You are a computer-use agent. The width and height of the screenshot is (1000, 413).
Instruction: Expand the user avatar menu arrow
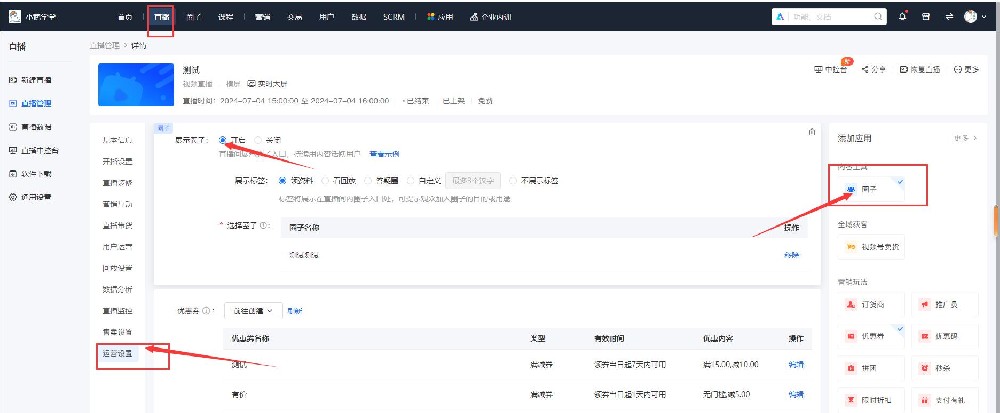tap(983, 17)
